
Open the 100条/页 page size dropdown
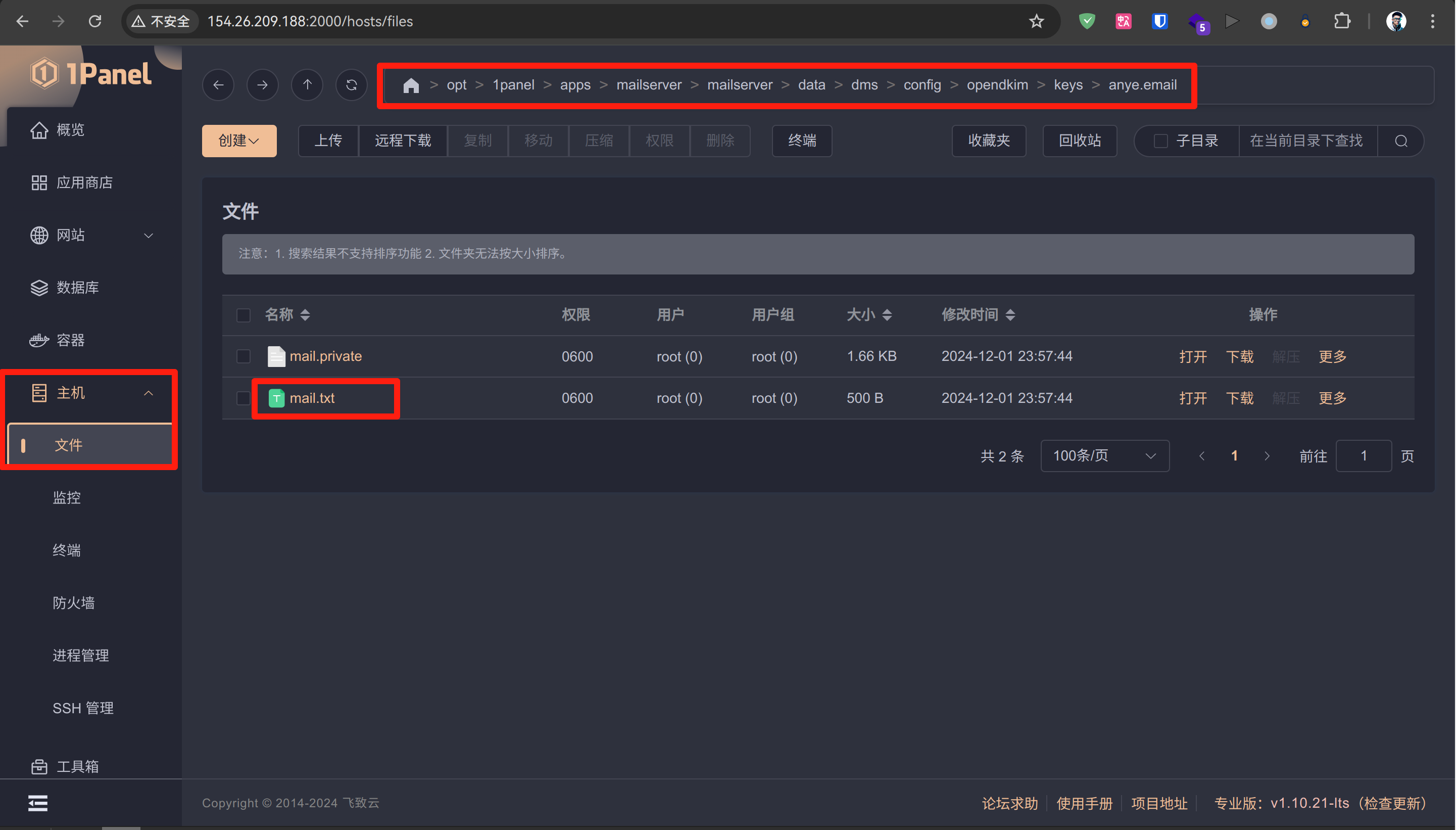(1104, 456)
